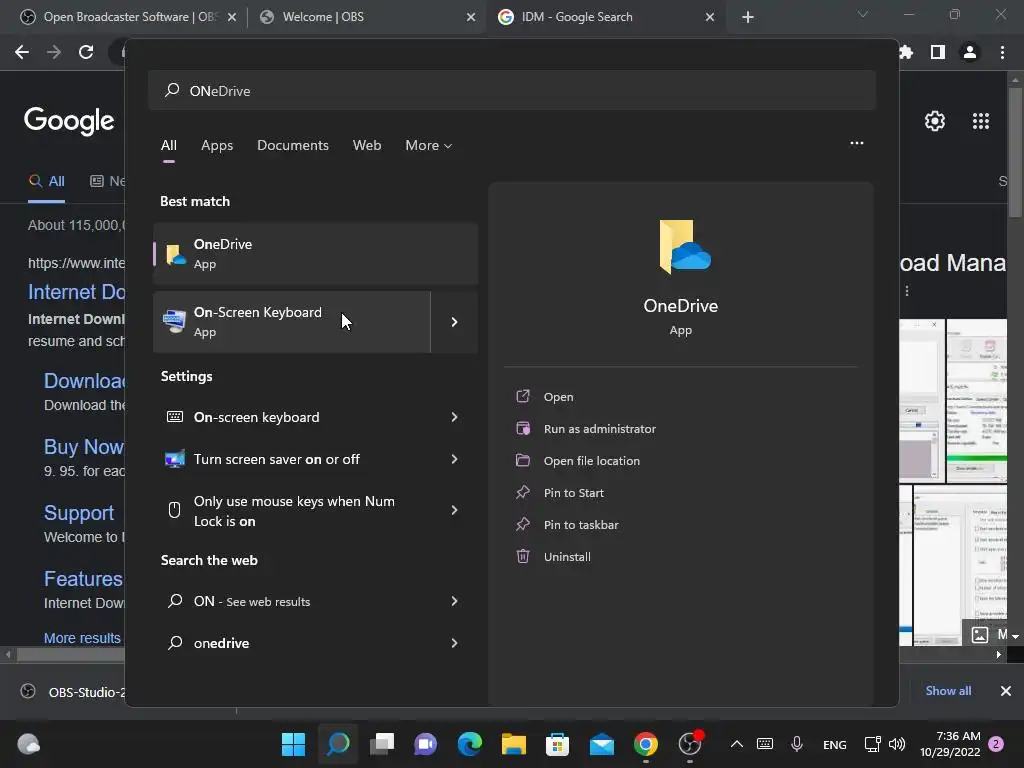Image resolution: width=1024 pixels, height=768 pixels.
Task: Click Open action icon for OneDrive
Action: pos(522,396)
